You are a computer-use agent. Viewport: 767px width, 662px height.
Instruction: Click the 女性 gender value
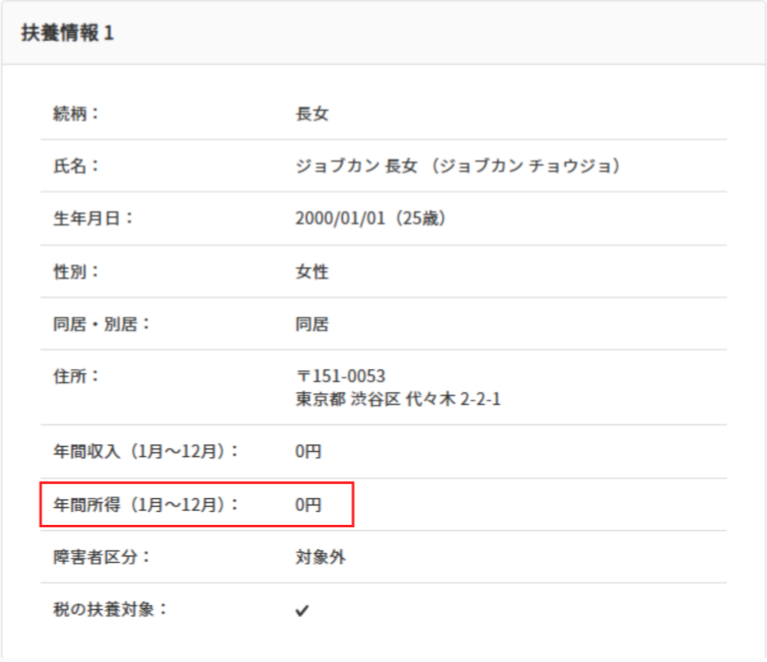(x=312, y=271)
